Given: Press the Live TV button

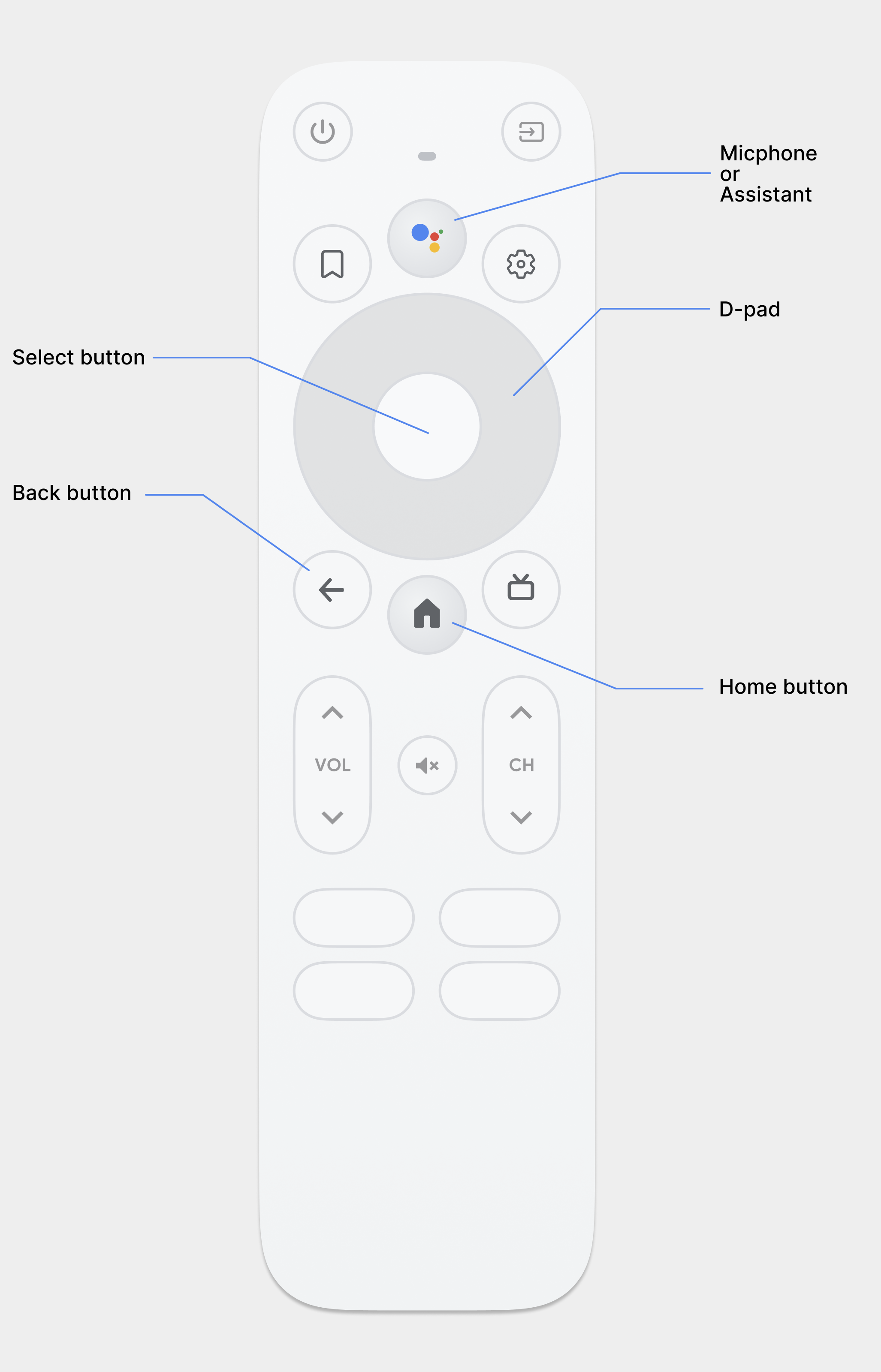Looking at the screenshot, I should tap(523, 588).
